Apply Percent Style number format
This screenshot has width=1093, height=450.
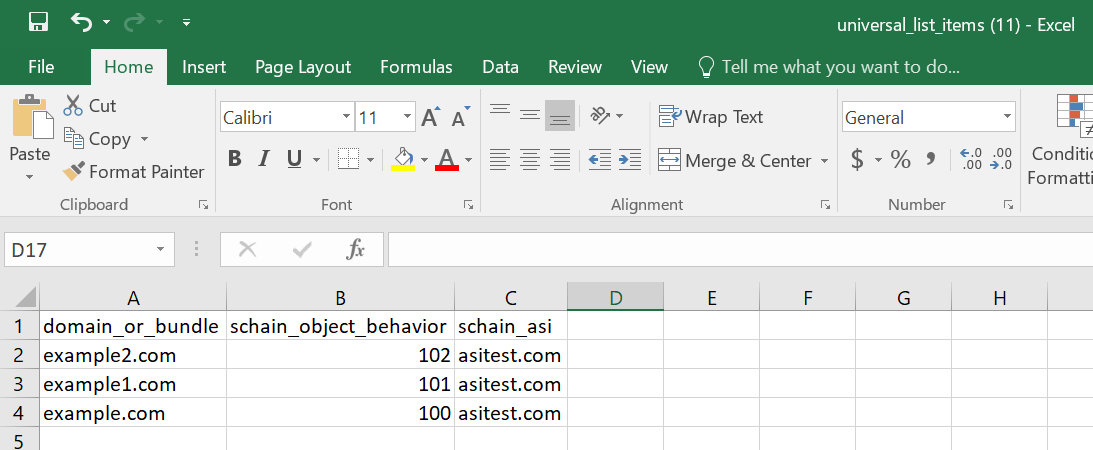[900, 159]
